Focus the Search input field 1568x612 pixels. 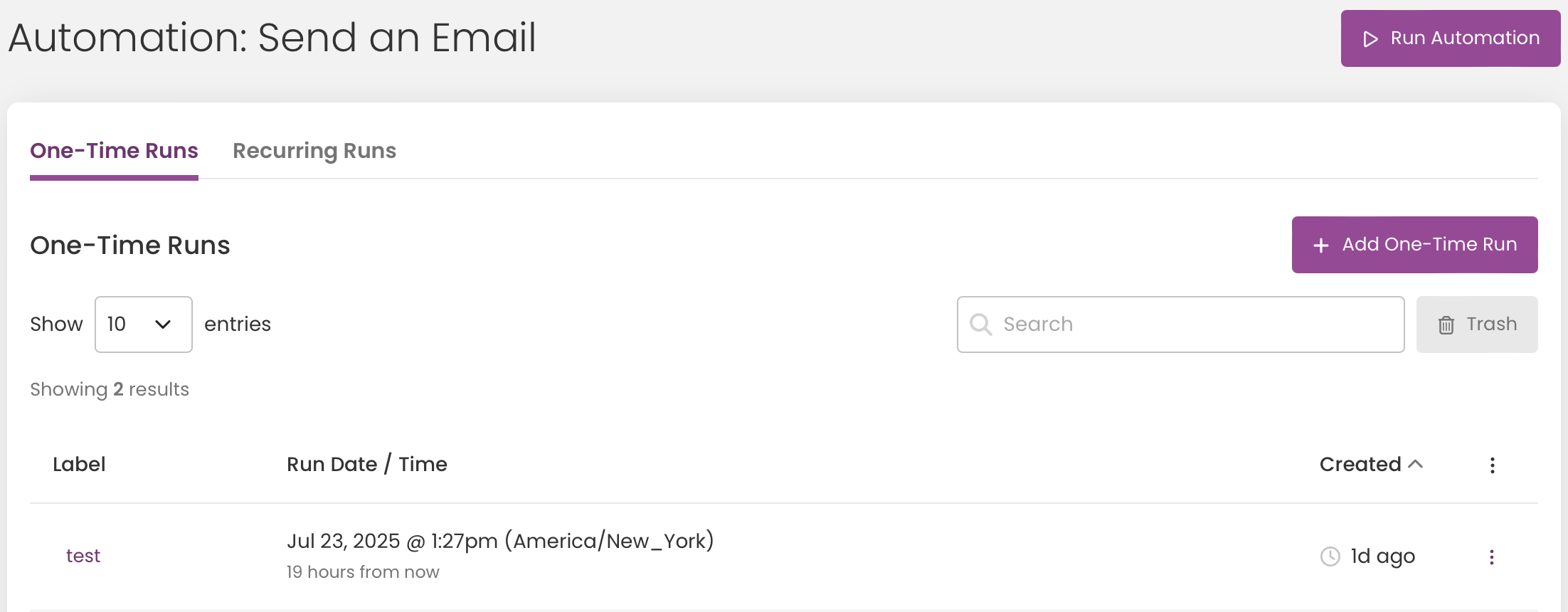[x=1181, y=325]
